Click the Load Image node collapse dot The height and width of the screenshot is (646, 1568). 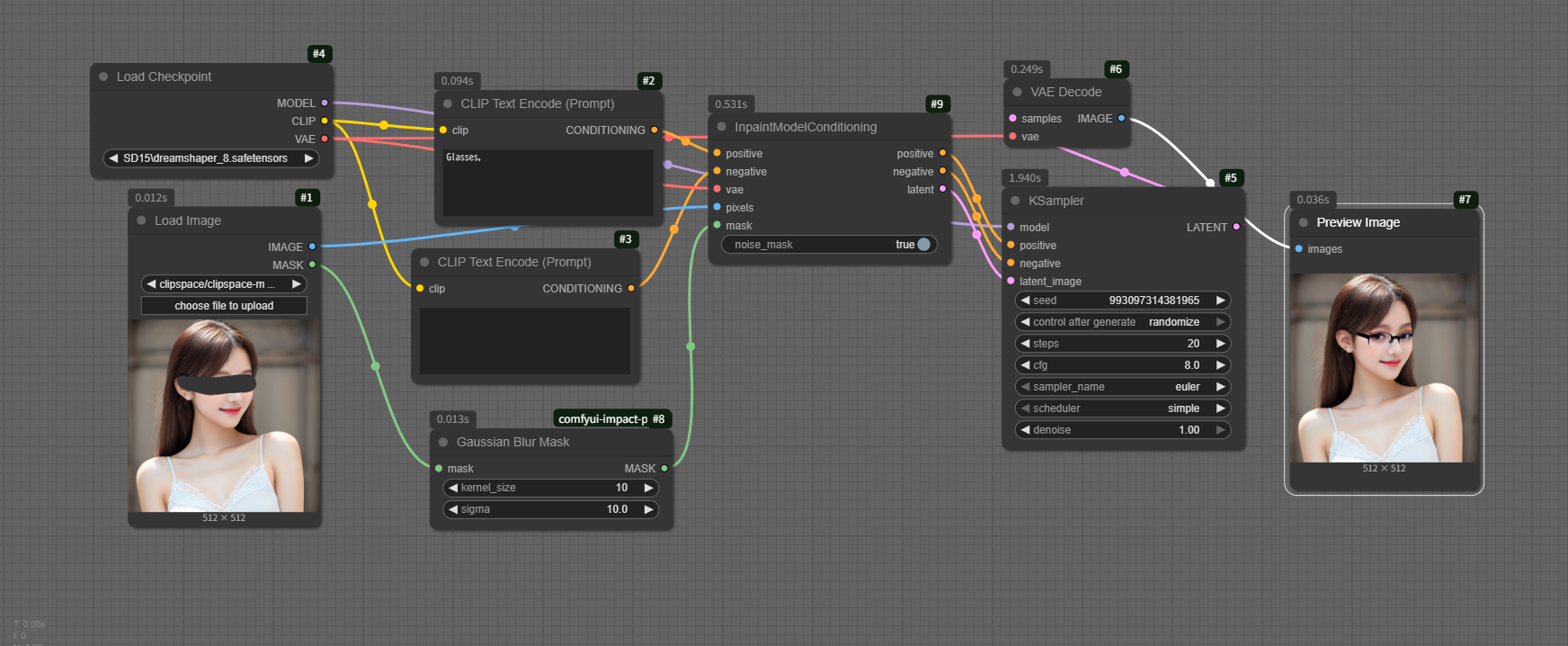141,221
